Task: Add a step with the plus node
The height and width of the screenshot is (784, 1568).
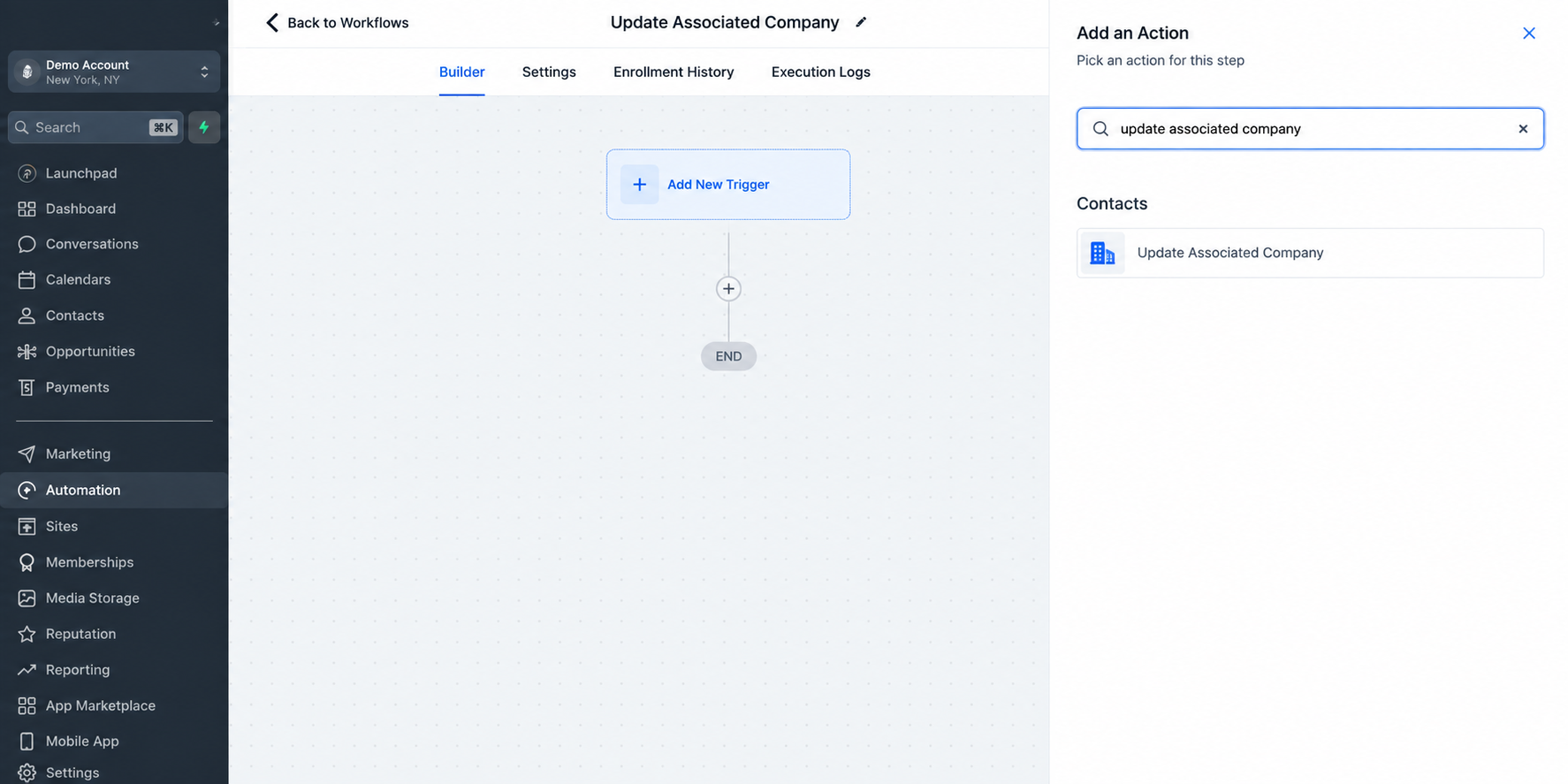Action: (728, 289)
